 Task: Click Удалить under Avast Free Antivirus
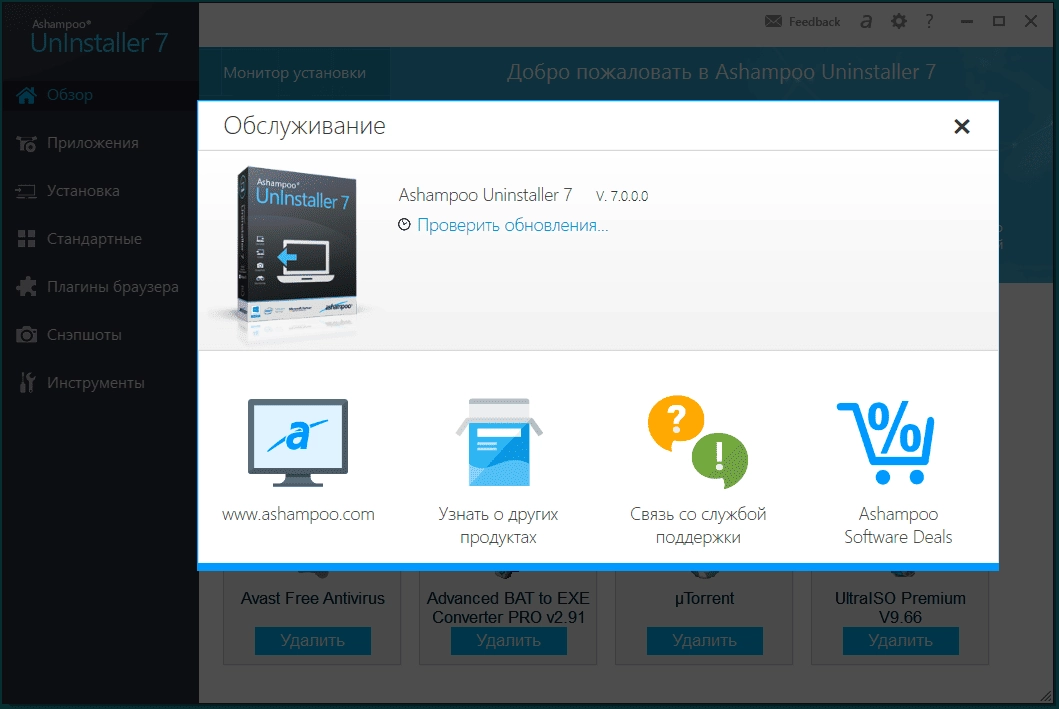313,641
